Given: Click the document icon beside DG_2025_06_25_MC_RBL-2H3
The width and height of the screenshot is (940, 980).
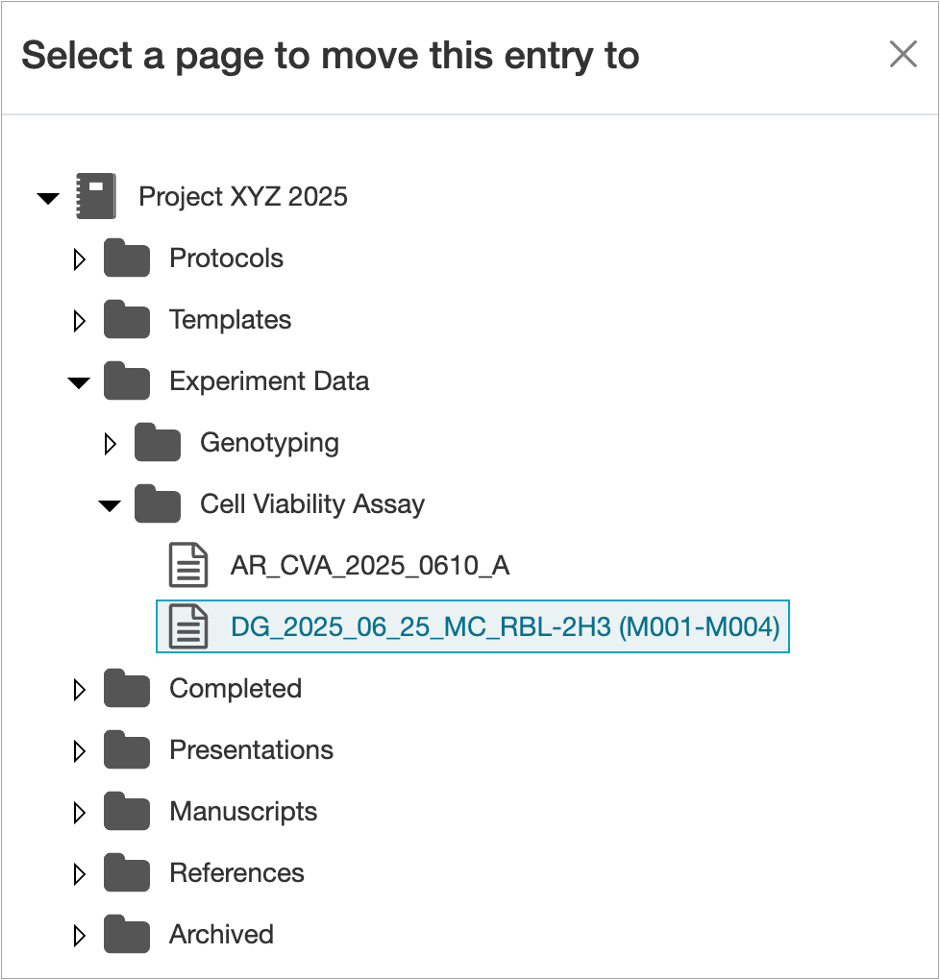Looking at the screenshot, I should (188, 627).
